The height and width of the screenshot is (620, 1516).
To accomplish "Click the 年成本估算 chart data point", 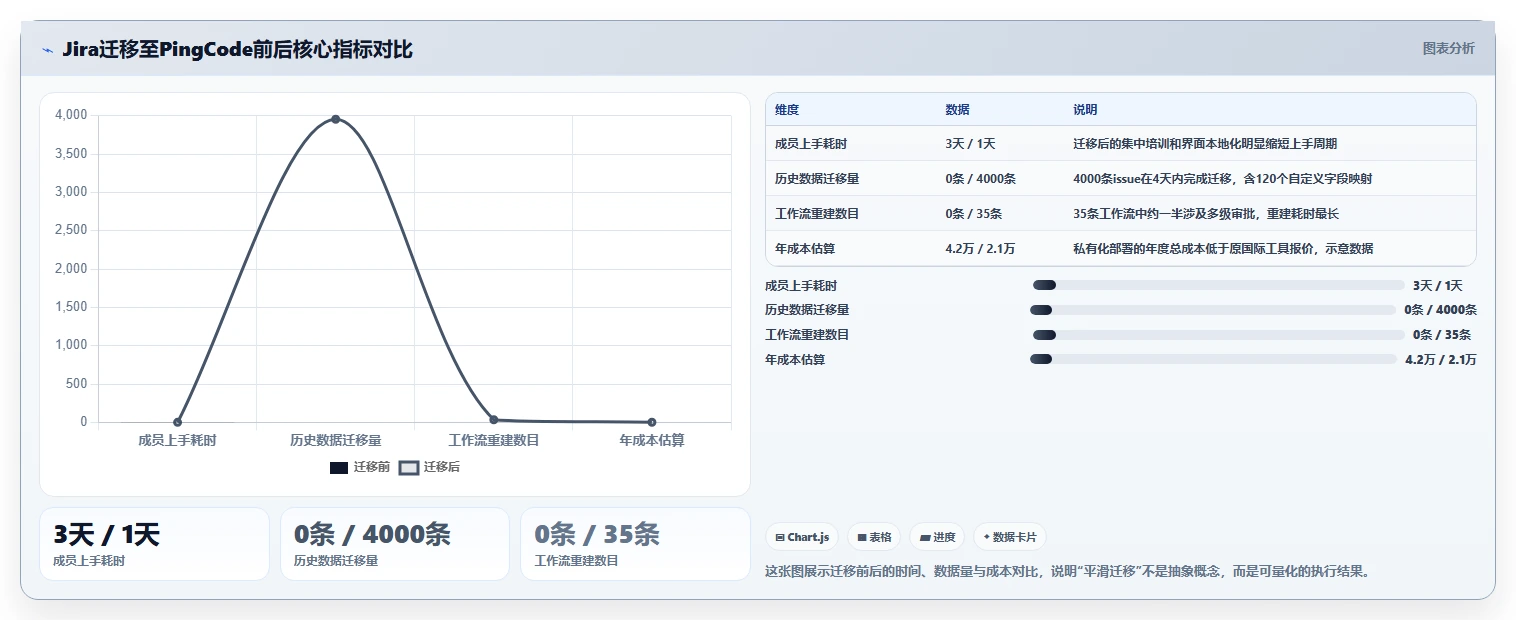I will pyautogui.click(x=651, y=422).
